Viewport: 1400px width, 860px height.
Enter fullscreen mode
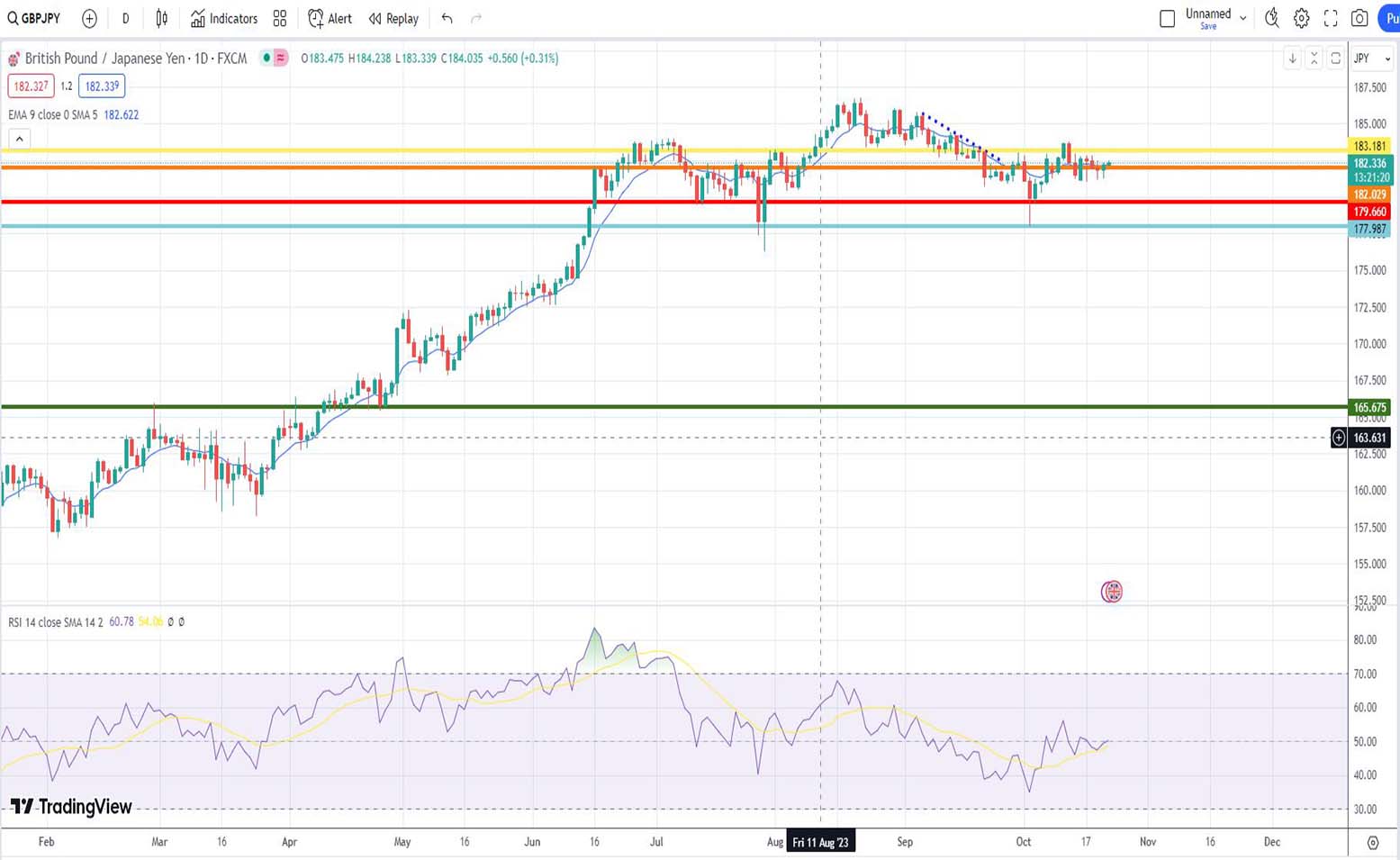tap(1330, 18)
